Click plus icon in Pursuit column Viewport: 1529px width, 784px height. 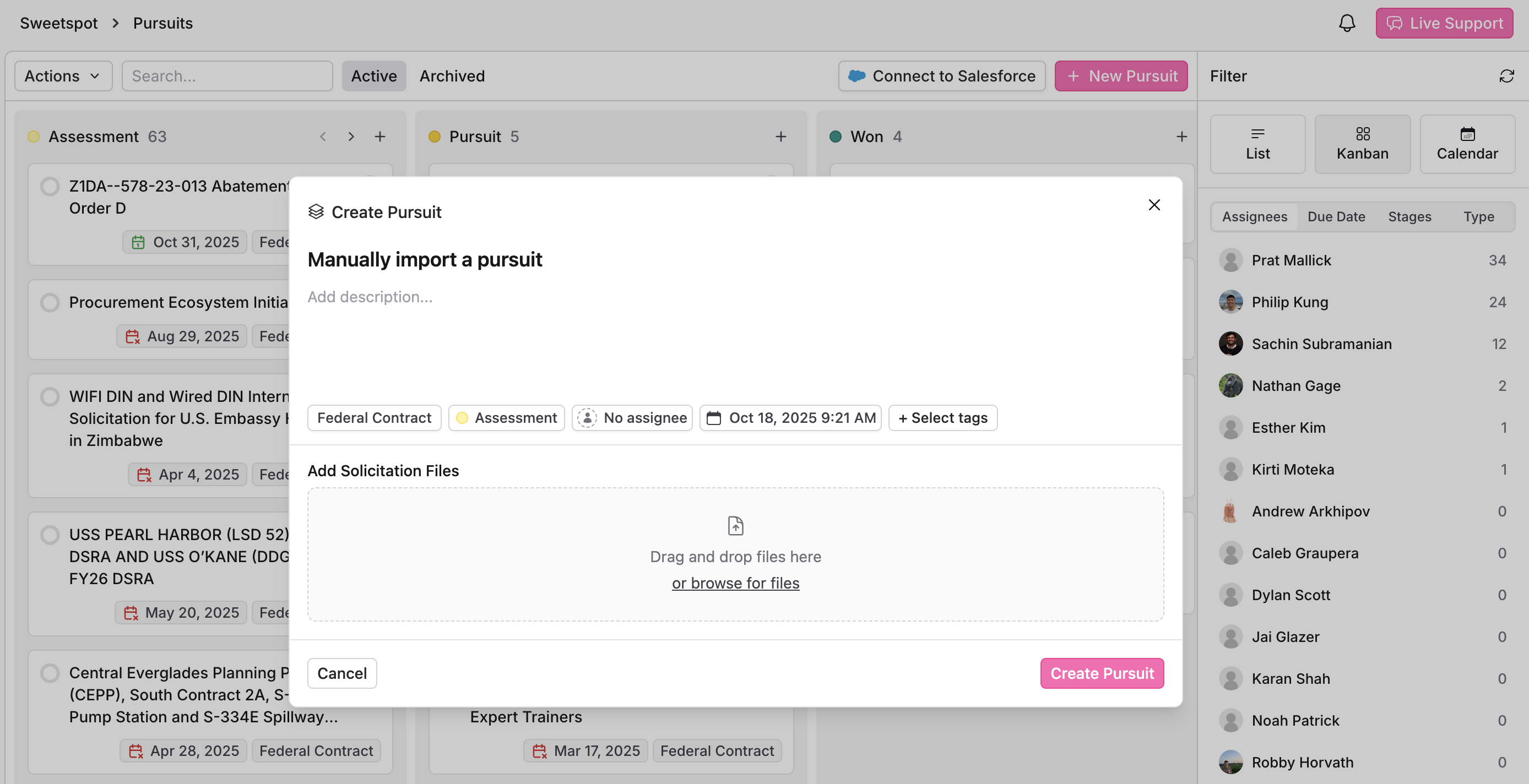pos(780,137)
